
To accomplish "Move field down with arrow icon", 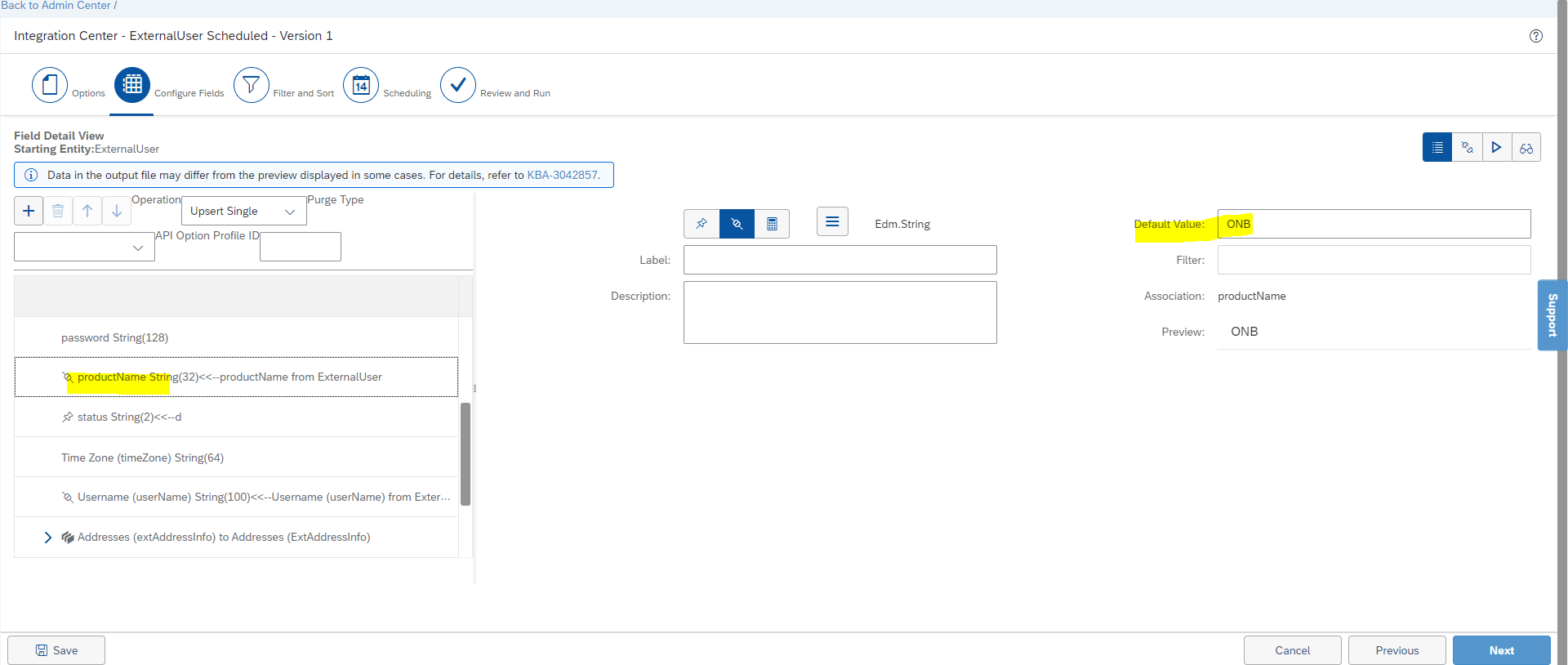I will (x=117, y=211).
